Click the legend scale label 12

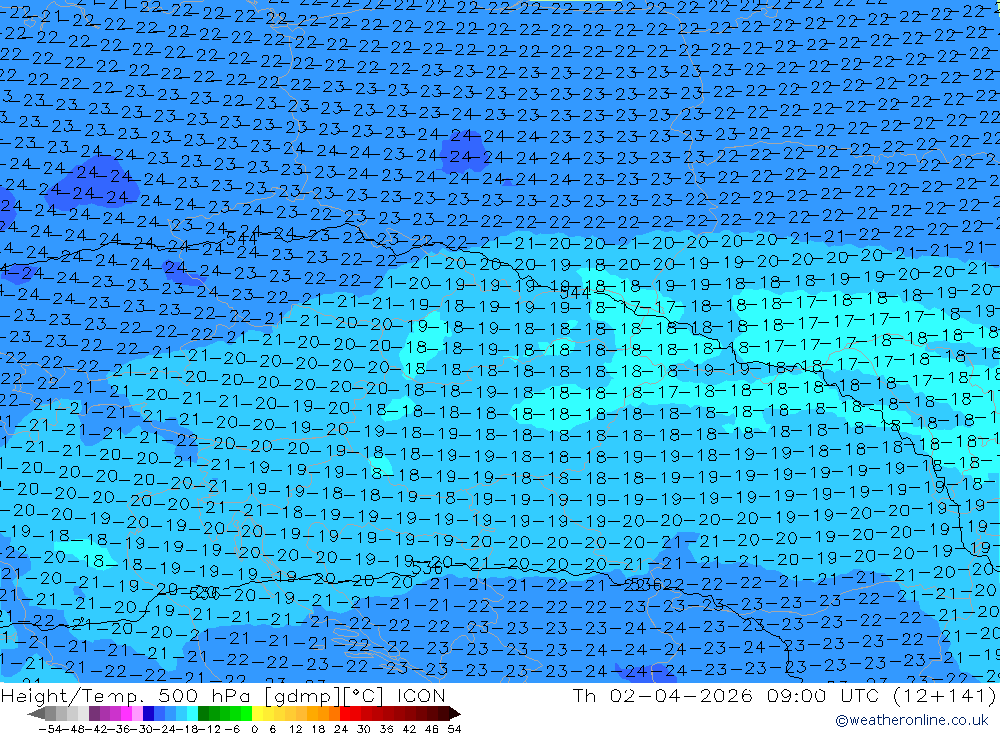point(295,729)
